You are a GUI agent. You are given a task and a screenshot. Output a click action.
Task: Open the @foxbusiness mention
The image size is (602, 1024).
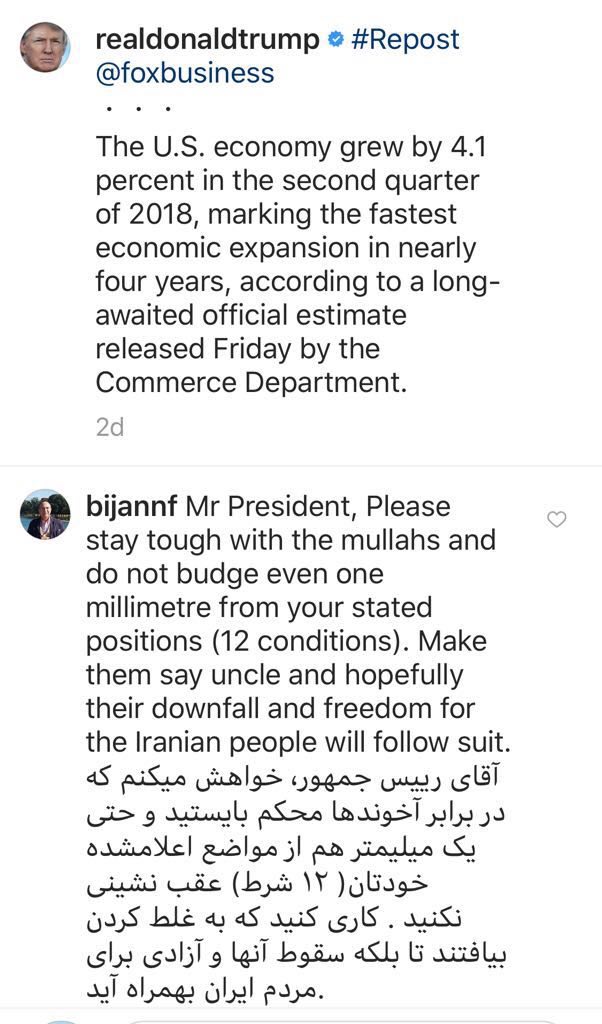[185, 73]
